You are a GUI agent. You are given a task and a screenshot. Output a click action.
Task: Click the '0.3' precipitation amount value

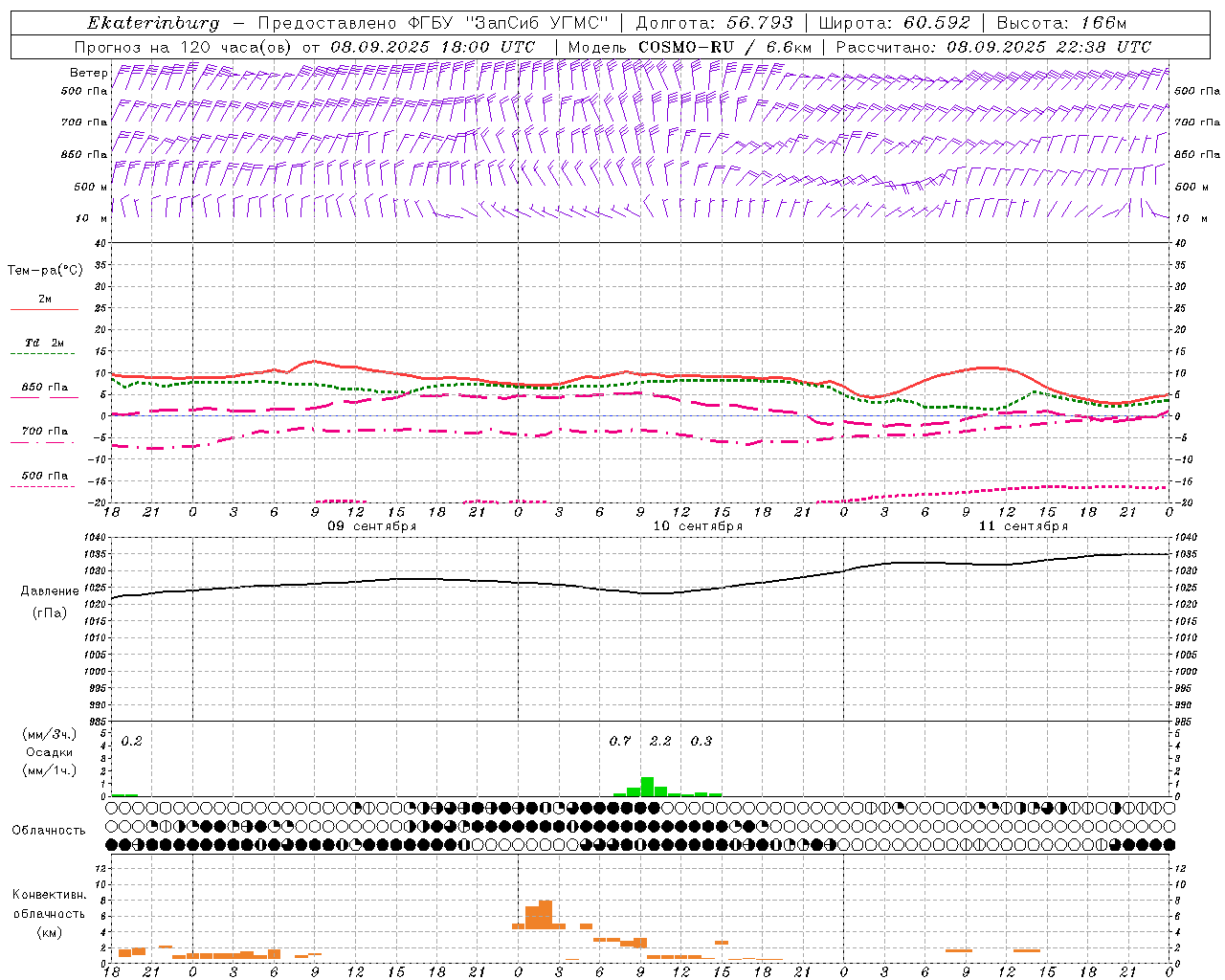[x=702, y=741]
